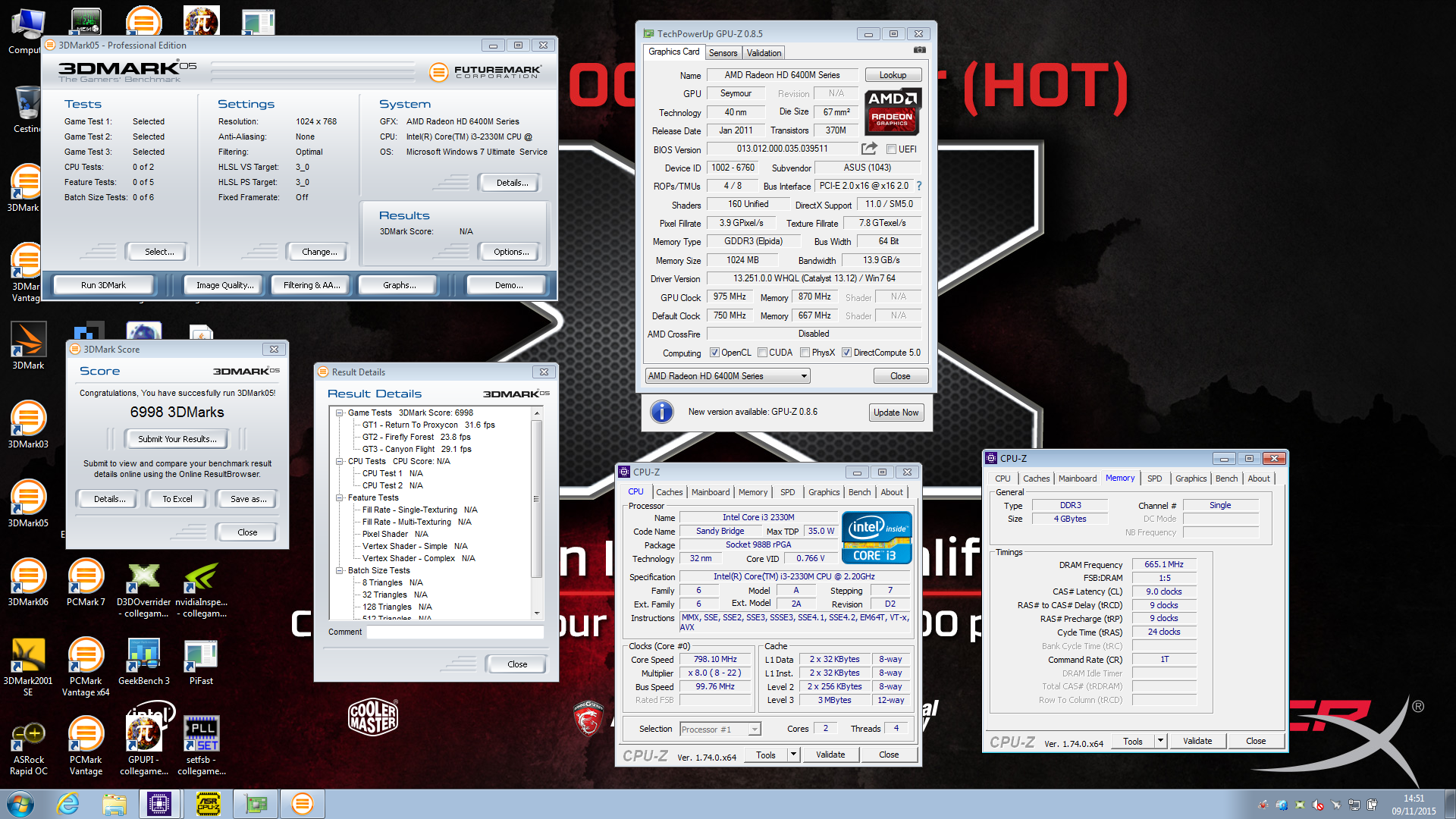Select GT3 - Canyon Flight row
Image resolution: width=1456 pixels, height=819 pixels.
(416, 450)
